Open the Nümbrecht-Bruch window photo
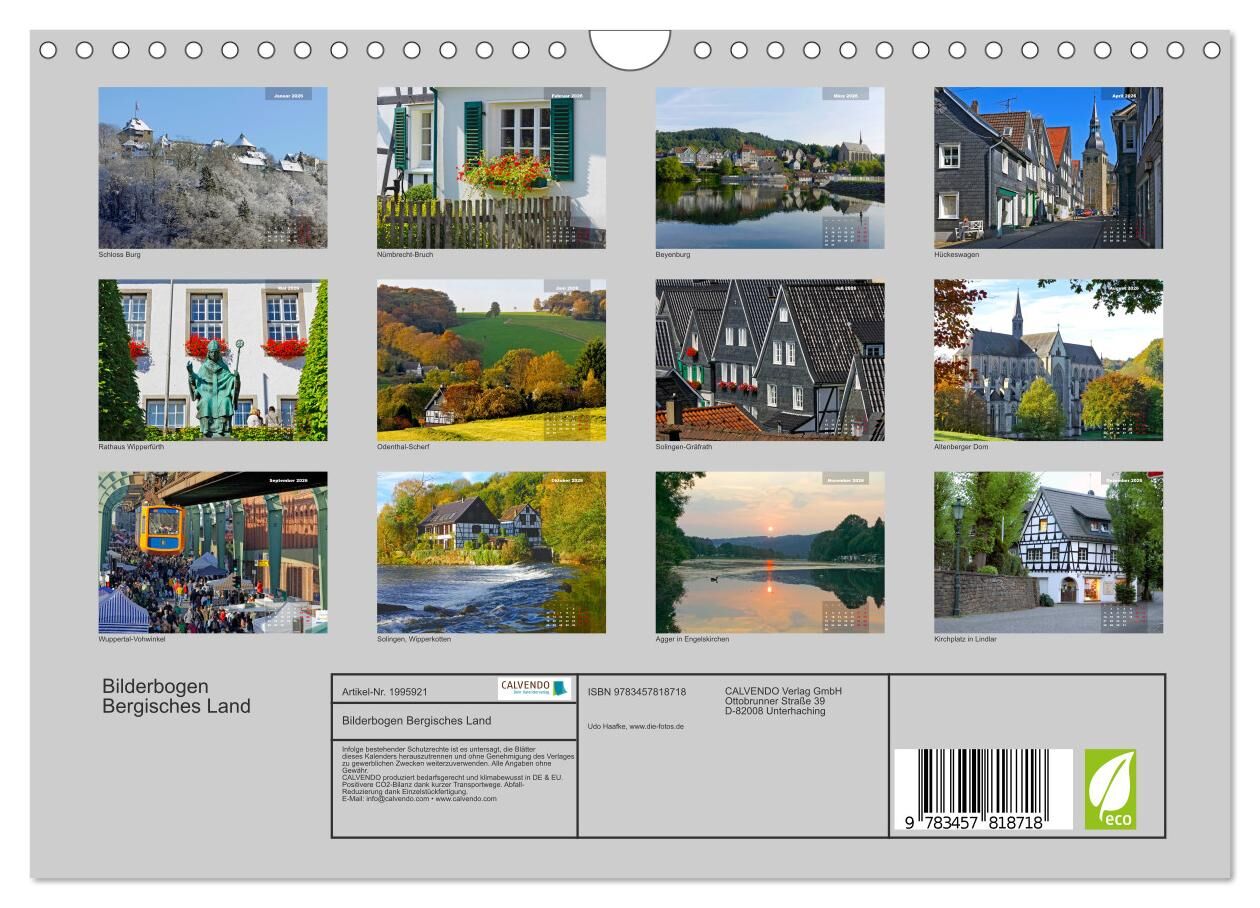 pyautogui.click(x=491, y=167)
